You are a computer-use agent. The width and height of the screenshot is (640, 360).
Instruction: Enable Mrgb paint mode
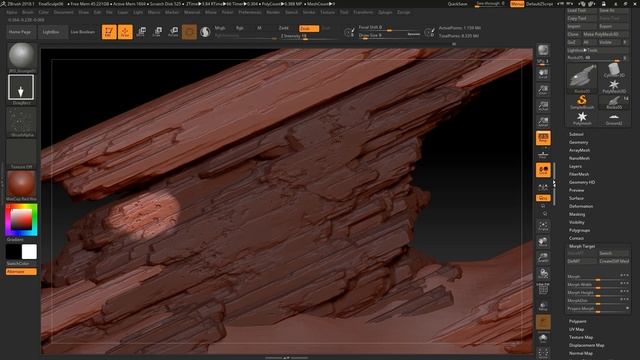(x=220, y=28)
